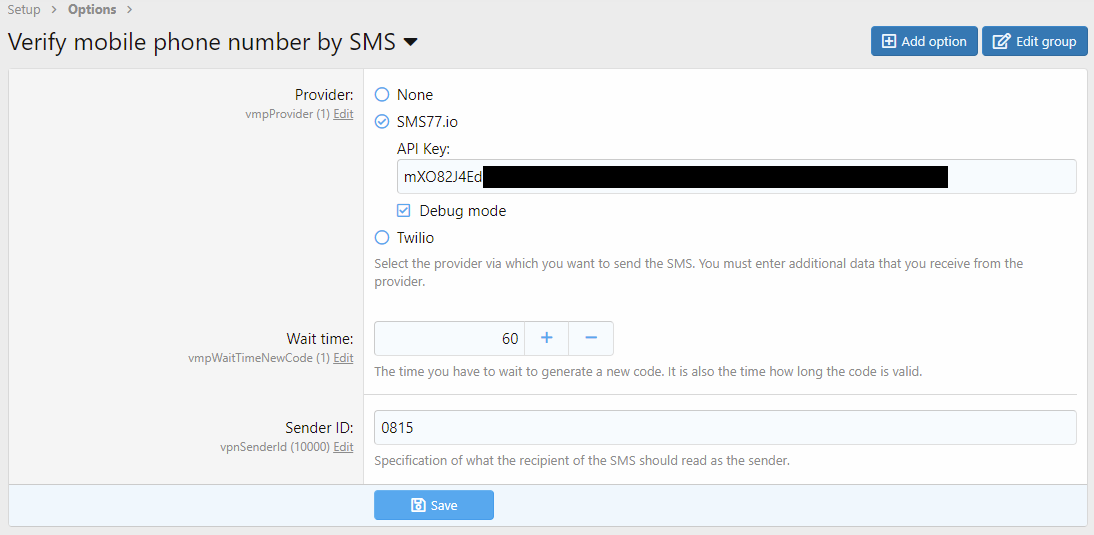
Task: Increase wait time with the plus stepper
Action: [x=547, y=338]
